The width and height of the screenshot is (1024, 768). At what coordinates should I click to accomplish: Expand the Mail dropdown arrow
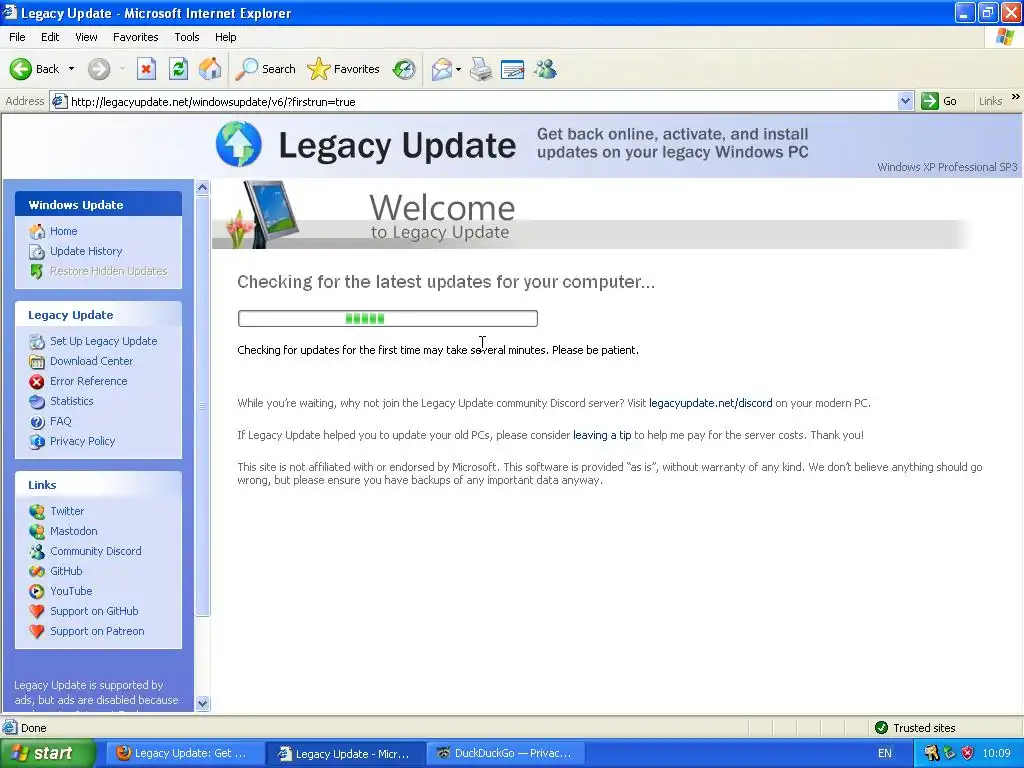[458, 69]
